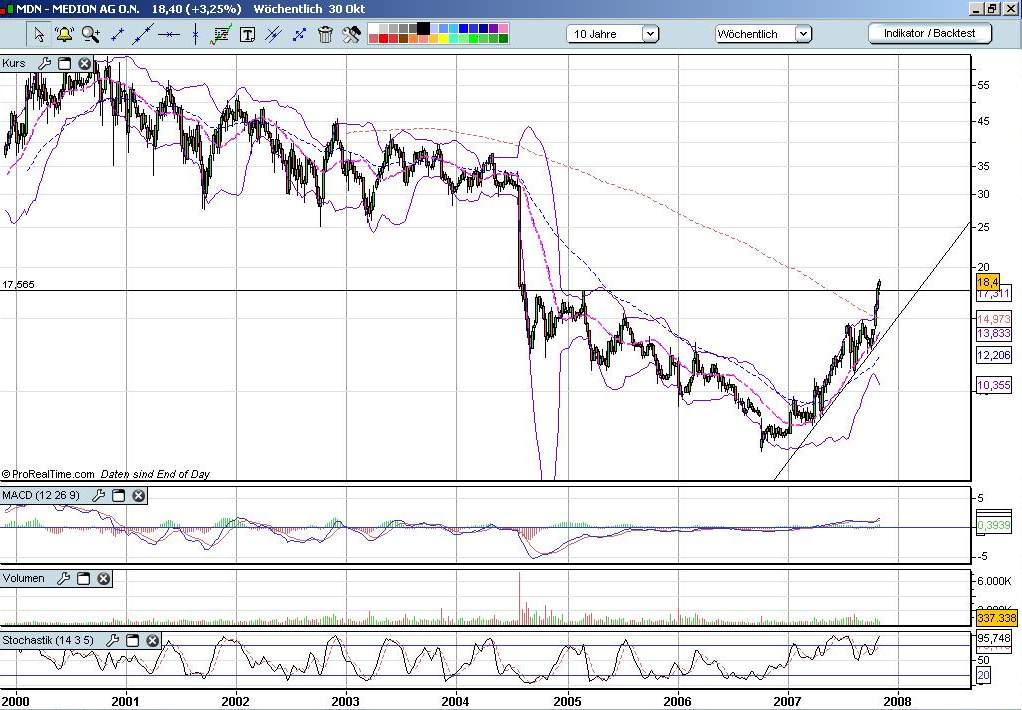Close the Volumen panel

[x=104, y=578]
